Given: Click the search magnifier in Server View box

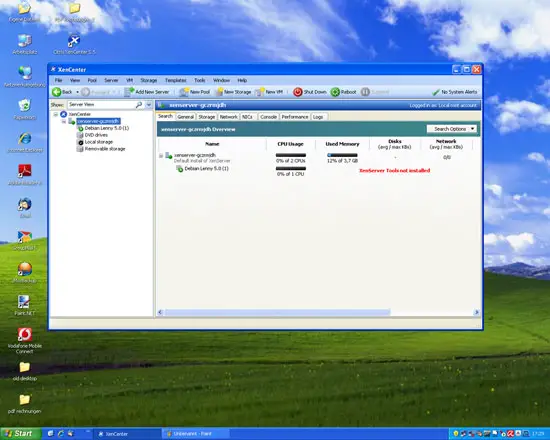Looking at the screenshot, I should click(x=139, y=105).
